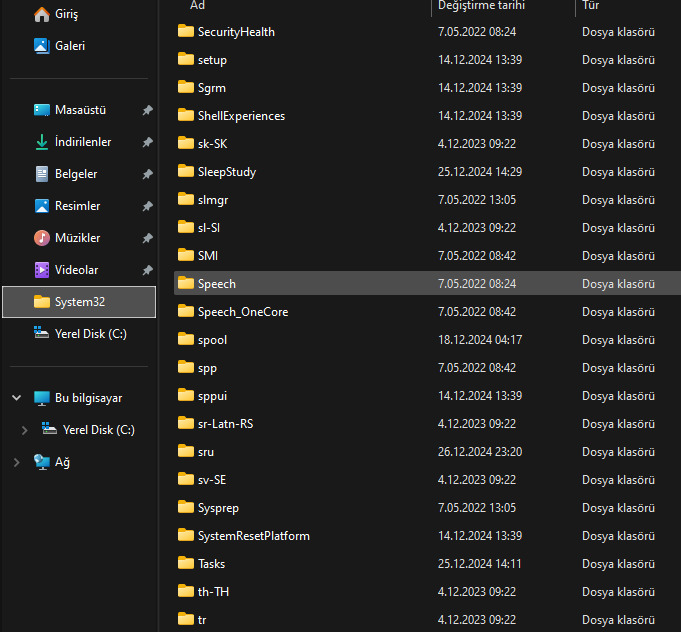
Task: Select the sv-SE folder name
Action: (212, 480)
